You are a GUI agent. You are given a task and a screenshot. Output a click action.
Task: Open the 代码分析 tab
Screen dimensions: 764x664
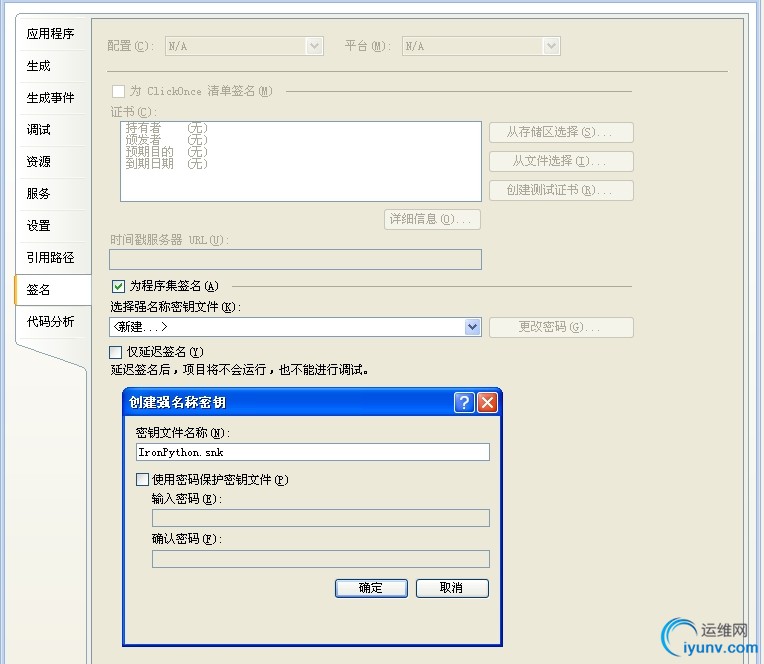click(x=51, y=322)
